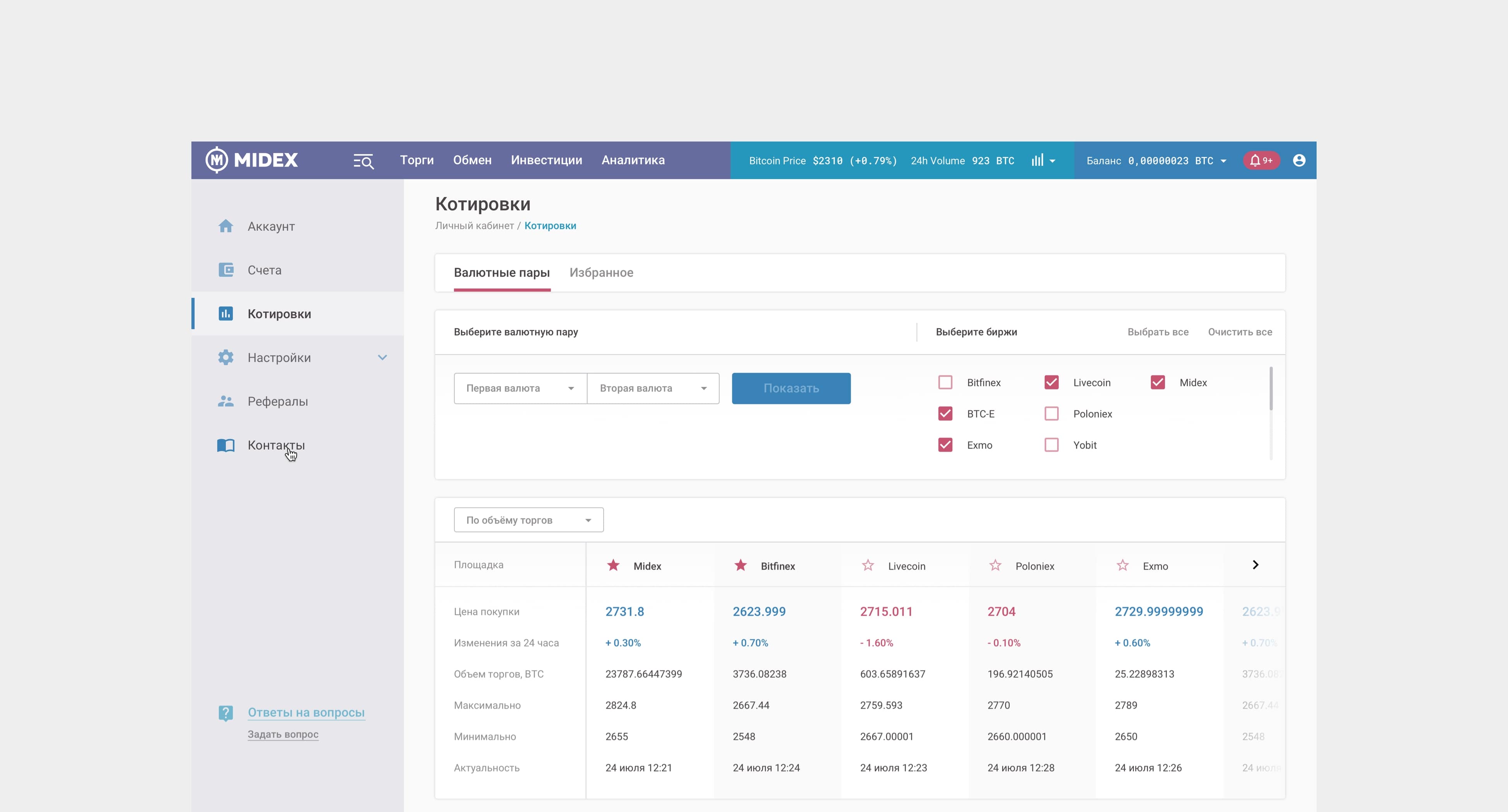Click Exmo buy price 2729.99999999
The width and height of the screenshot is (1508, 812).
1158,612
